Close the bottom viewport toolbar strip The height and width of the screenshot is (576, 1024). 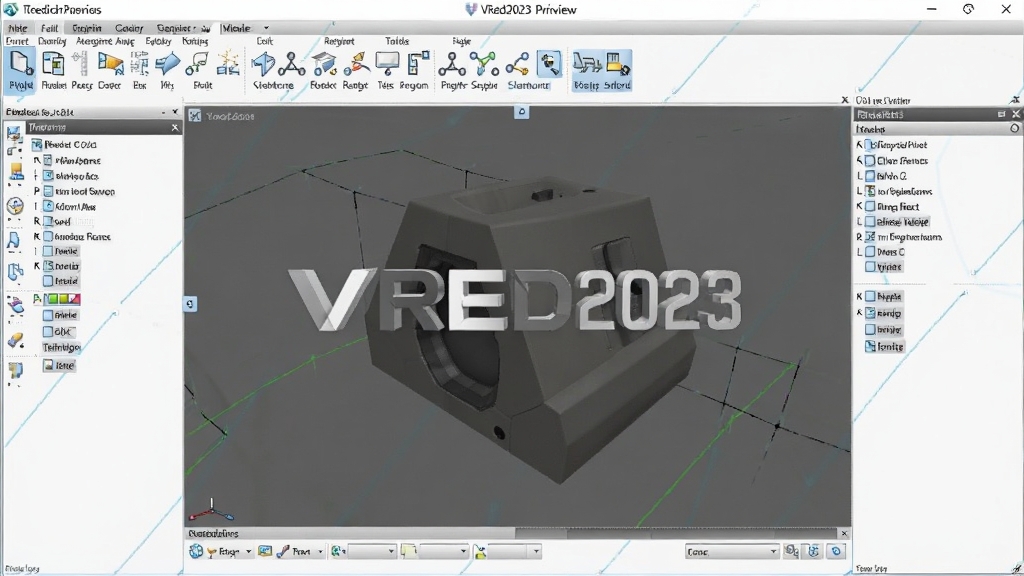pyautogui.click(x=844, y=534)
